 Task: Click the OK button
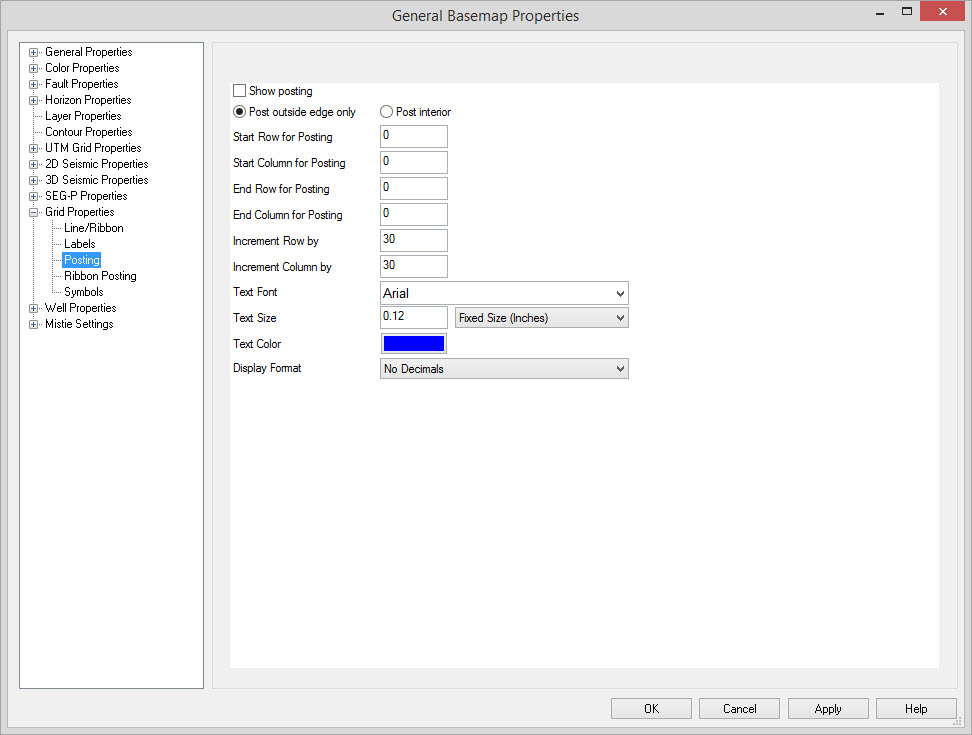651,709
